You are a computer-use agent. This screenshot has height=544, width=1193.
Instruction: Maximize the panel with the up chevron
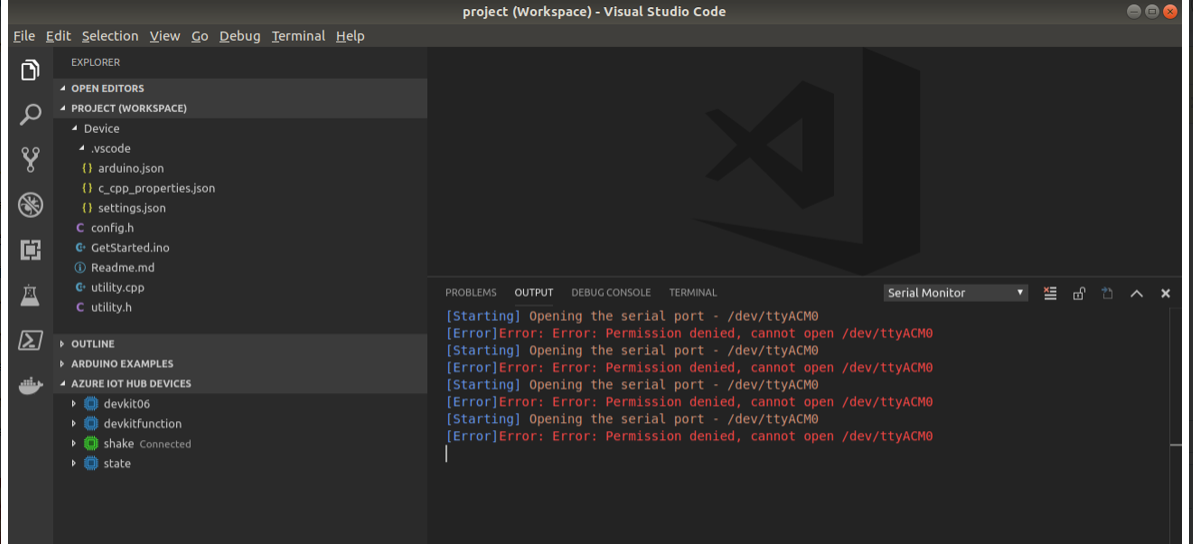click(x=1137, y=293)
